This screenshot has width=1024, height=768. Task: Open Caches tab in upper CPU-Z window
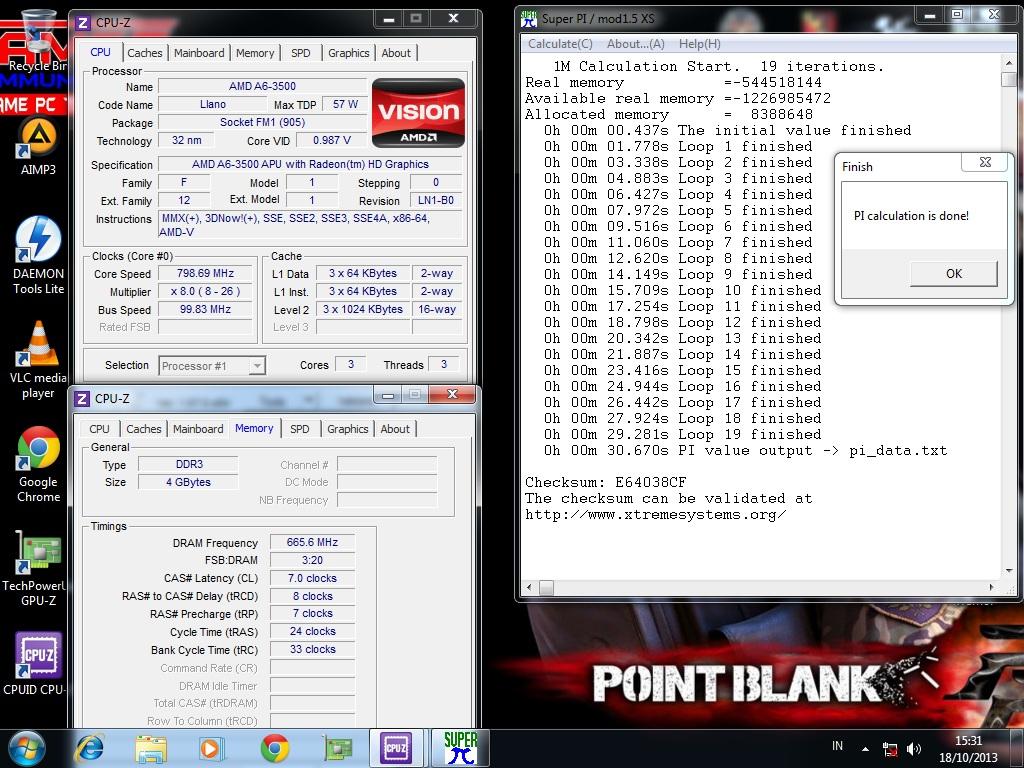click(144, 53)
